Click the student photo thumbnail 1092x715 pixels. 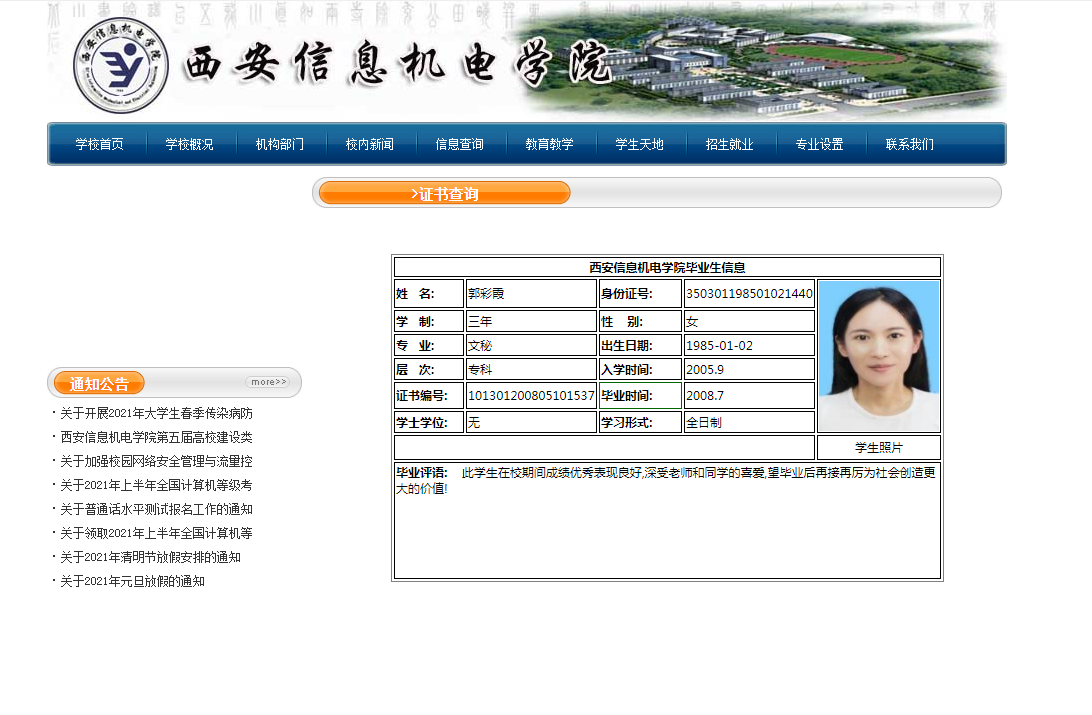pos(879,356)
